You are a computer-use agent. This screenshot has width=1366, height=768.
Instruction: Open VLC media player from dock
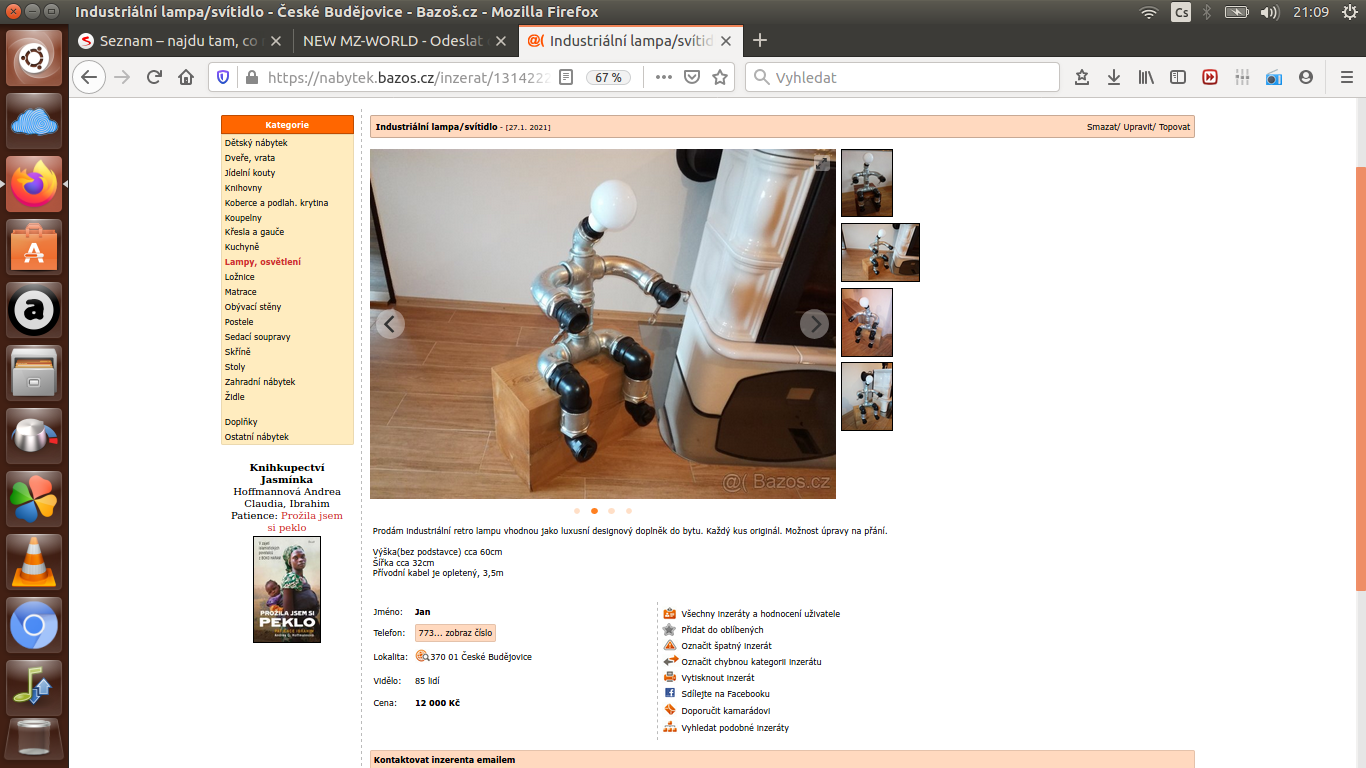tap(34, 562)
